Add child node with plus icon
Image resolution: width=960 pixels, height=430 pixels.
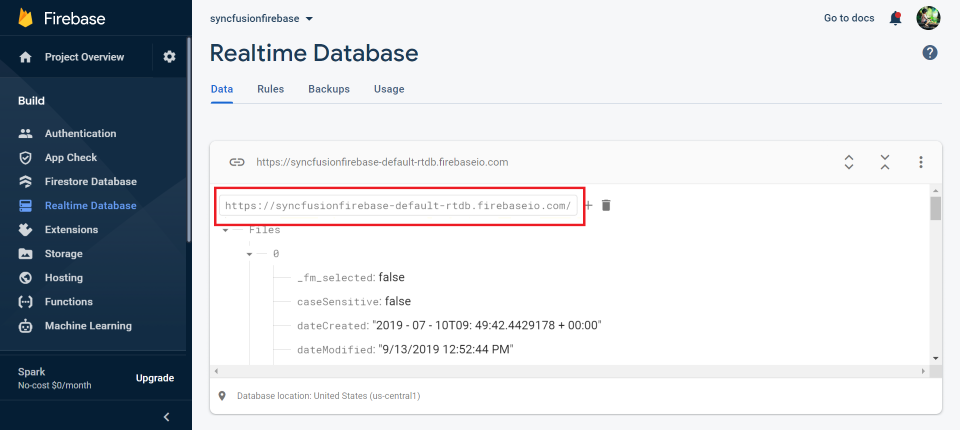point(588,206)
